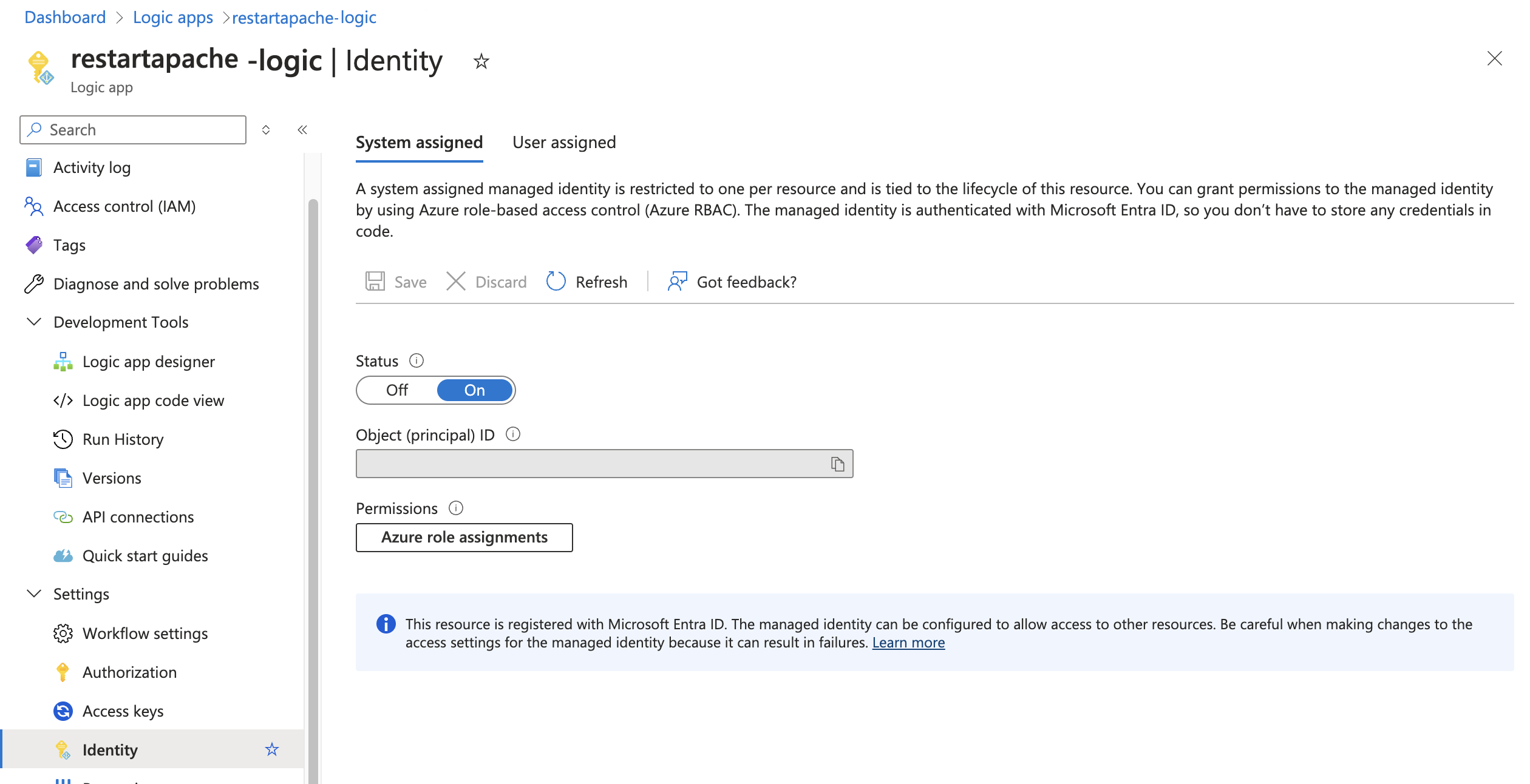Click the Refresh icon in toolbar
Image resolution: width=1530 pixels, height=784 pixels.
pos(556,282)
